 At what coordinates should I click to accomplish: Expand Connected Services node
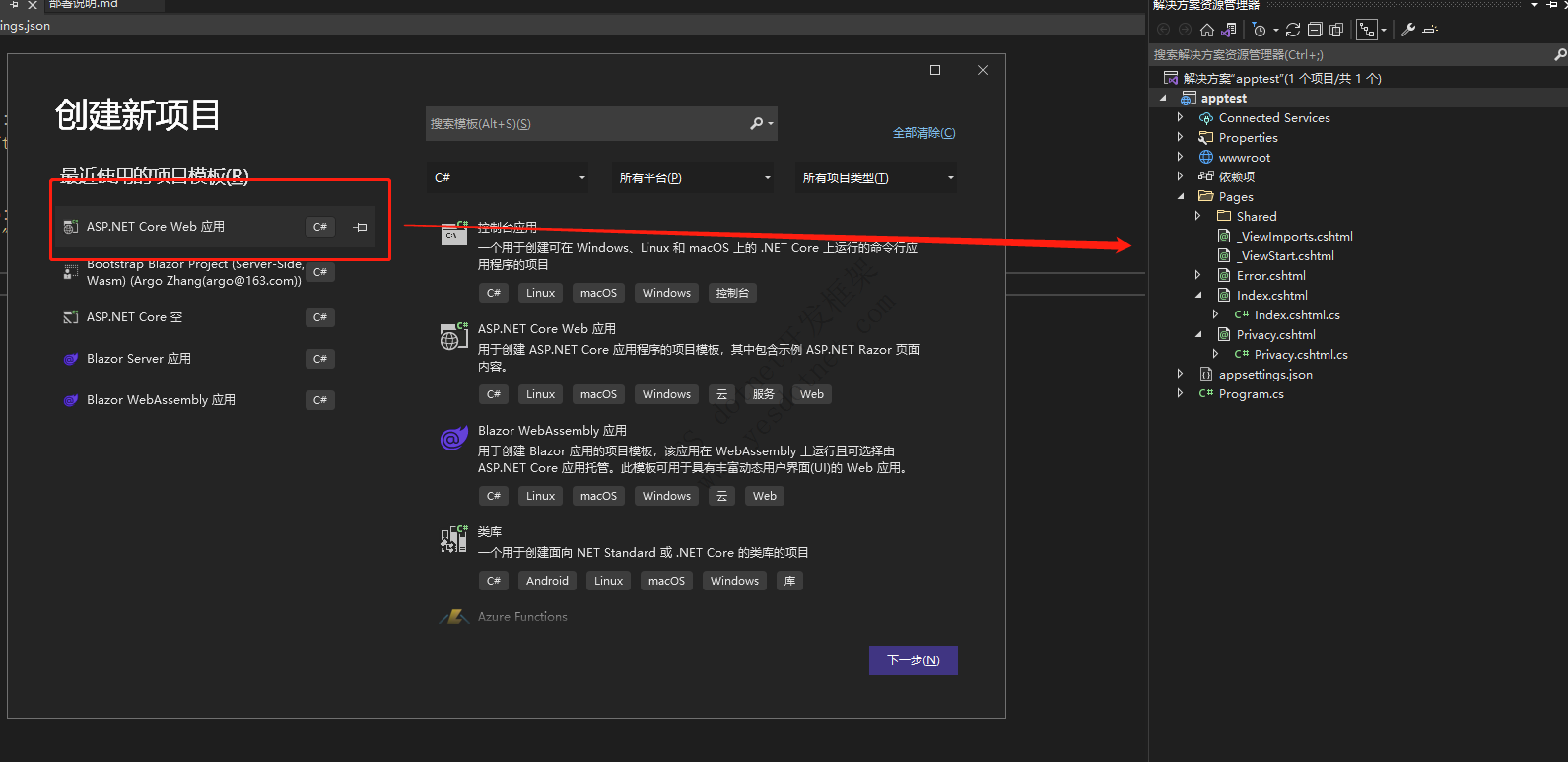click(x=1181, y=117)
